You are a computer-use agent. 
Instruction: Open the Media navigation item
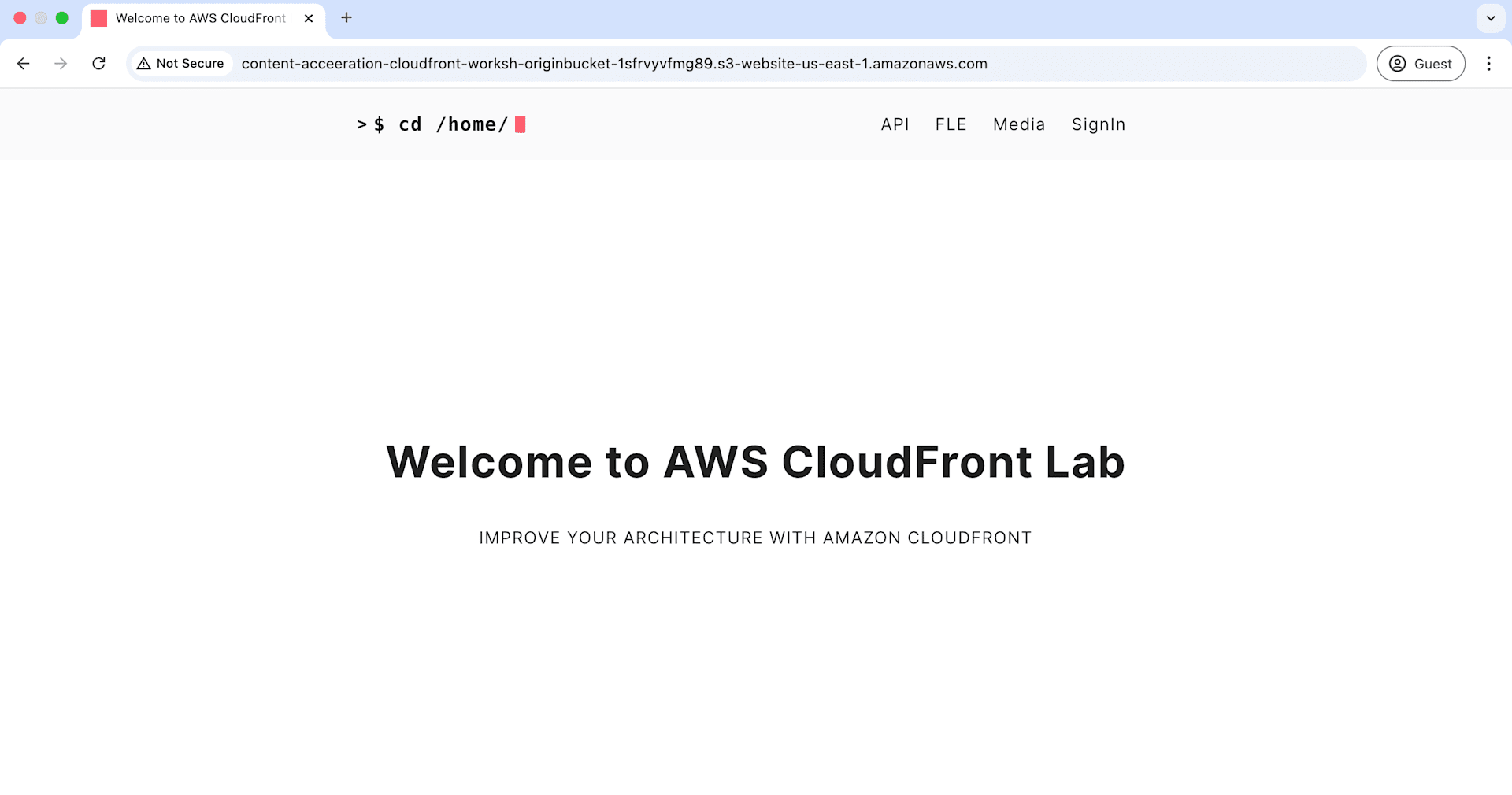pos(1018,124)
